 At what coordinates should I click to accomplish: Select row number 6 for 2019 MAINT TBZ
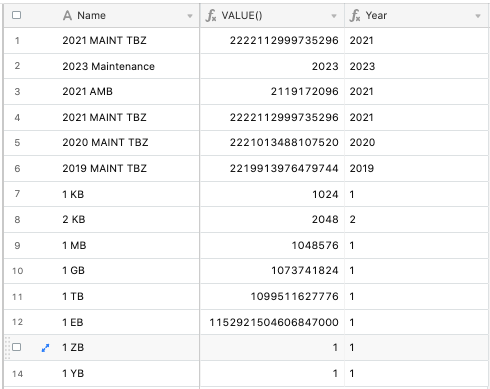coord(17,169)
